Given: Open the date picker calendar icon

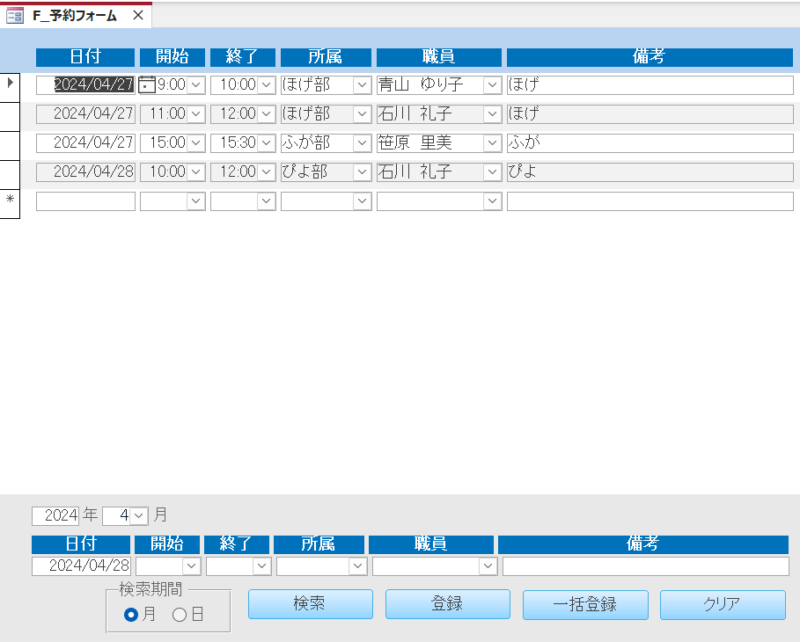Looking at the screenshot, I should 147,85.
